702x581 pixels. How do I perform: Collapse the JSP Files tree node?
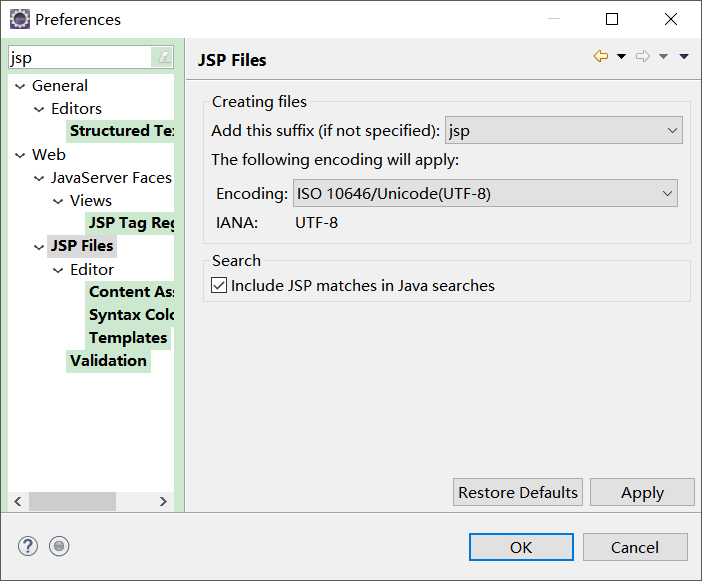pyautogui.click(x=39, y=246)
